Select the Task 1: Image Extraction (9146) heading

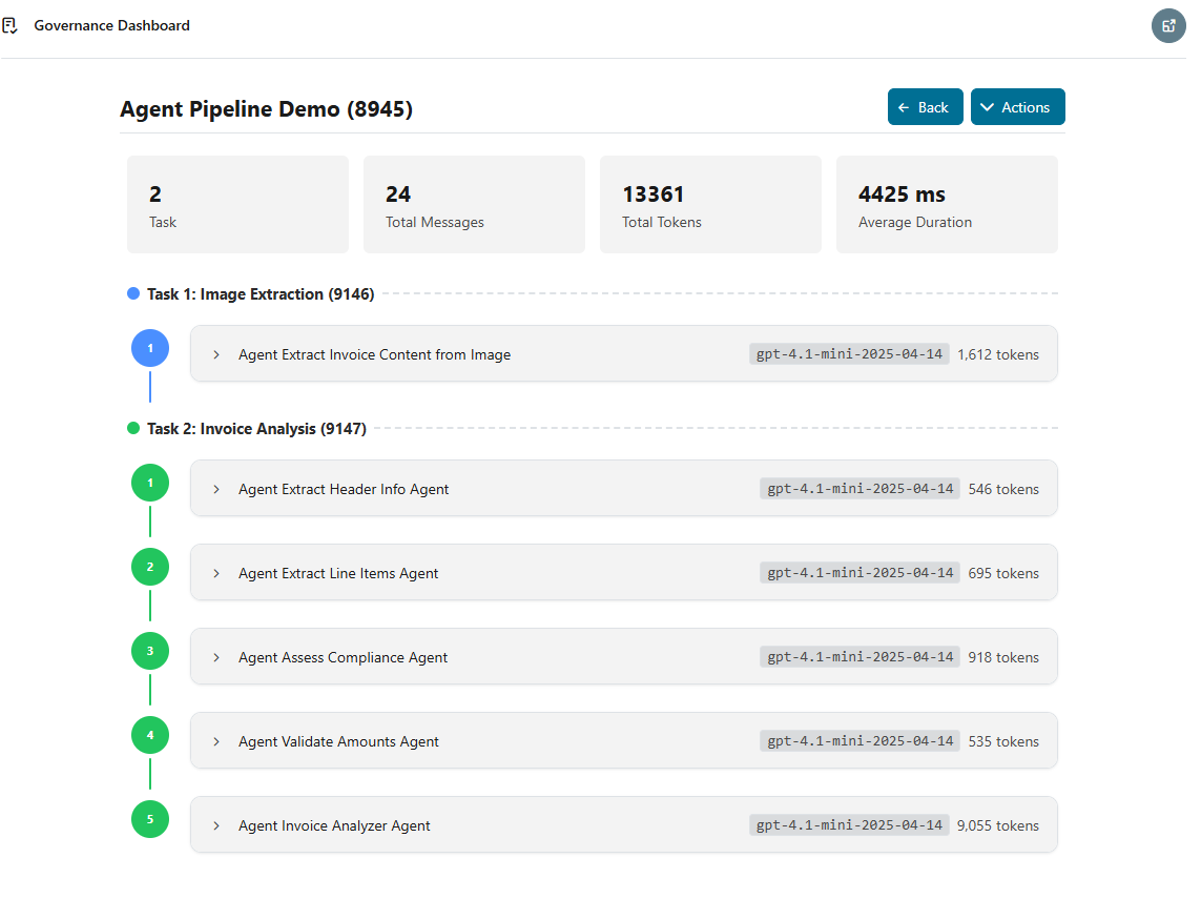(260, 294)
